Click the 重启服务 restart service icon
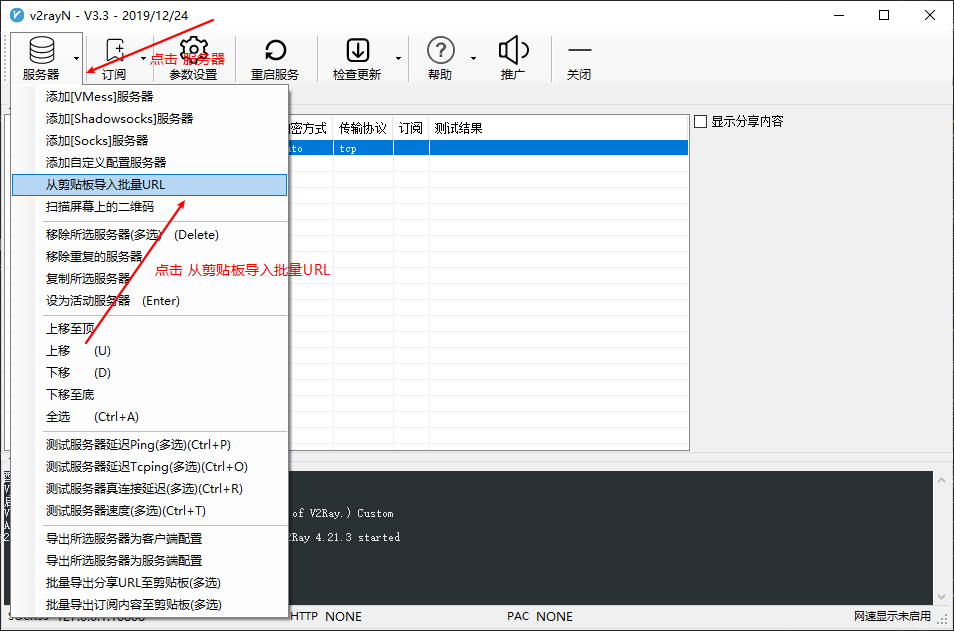 275,50
